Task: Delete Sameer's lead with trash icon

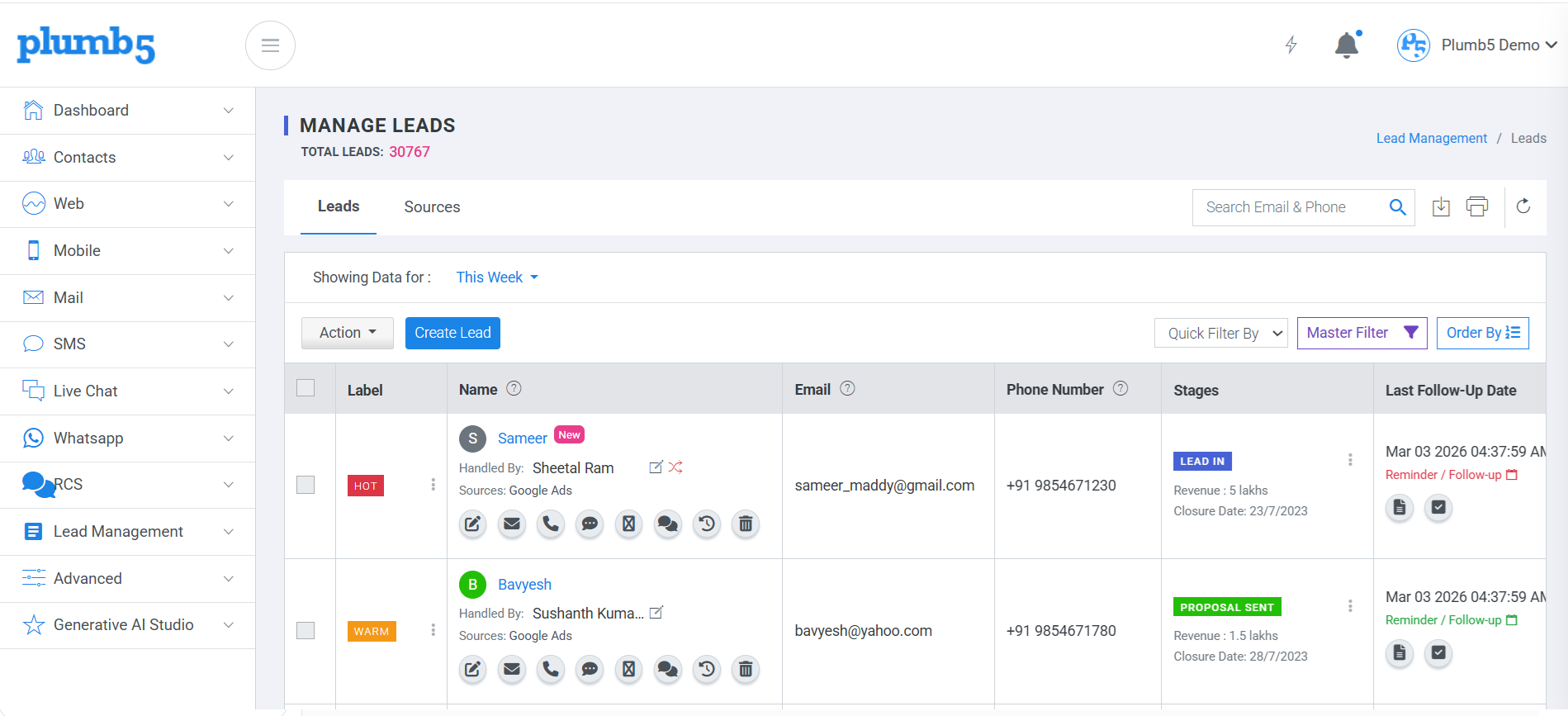Action: pyautogui.click(x=746, y=524)
